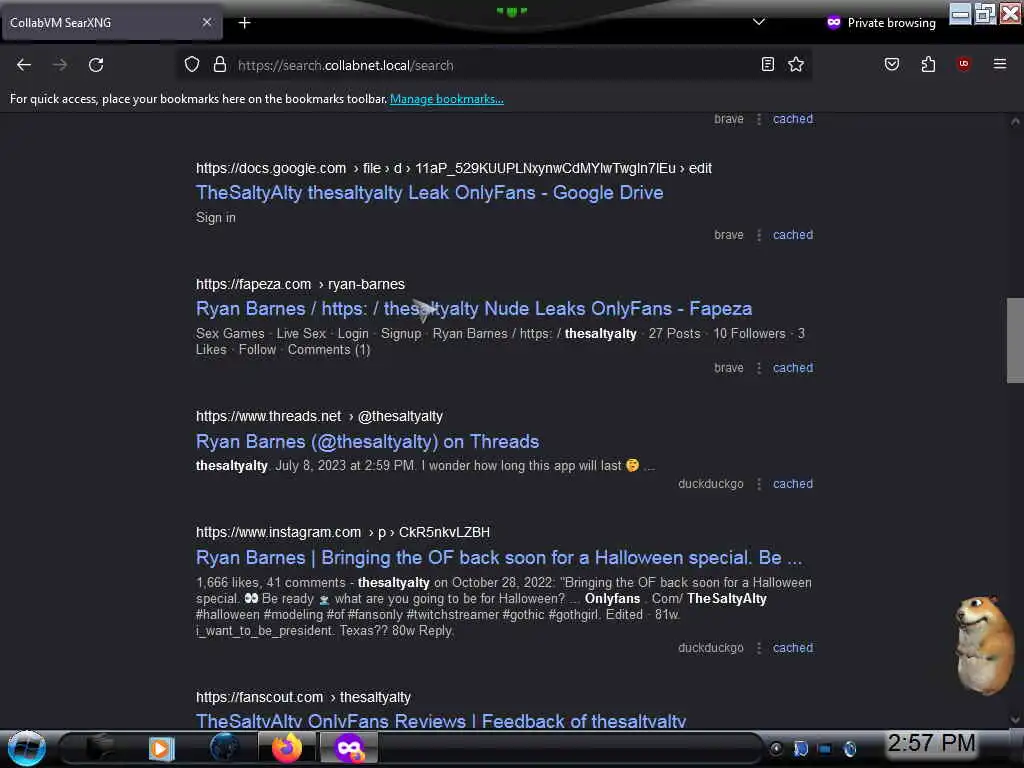Screen dimensions: 1024x768
Task: Open dark folder taskbar icon
Action: pyautogui.click(x=99, y=748)
